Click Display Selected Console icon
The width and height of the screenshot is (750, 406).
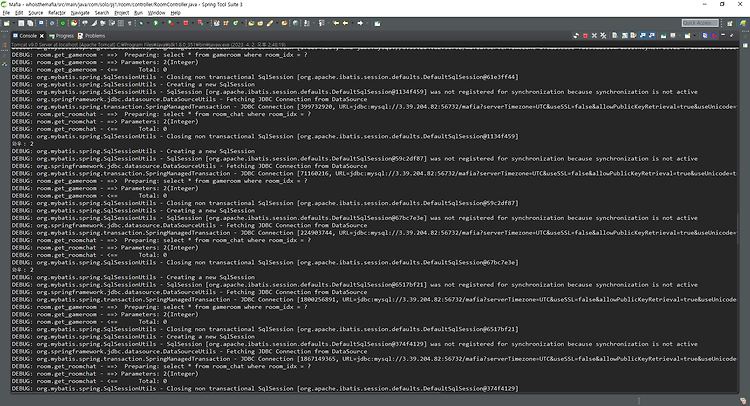(673, 35)
